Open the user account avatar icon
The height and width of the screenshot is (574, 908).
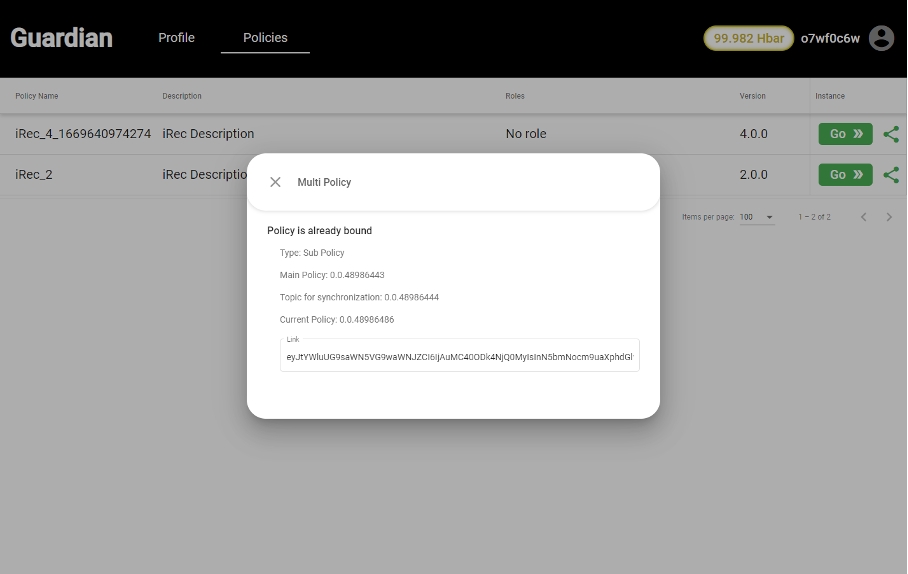click(881, 38)
